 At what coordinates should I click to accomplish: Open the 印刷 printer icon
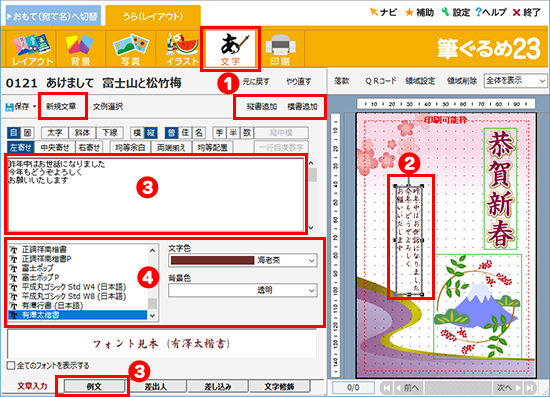[280, 49]
